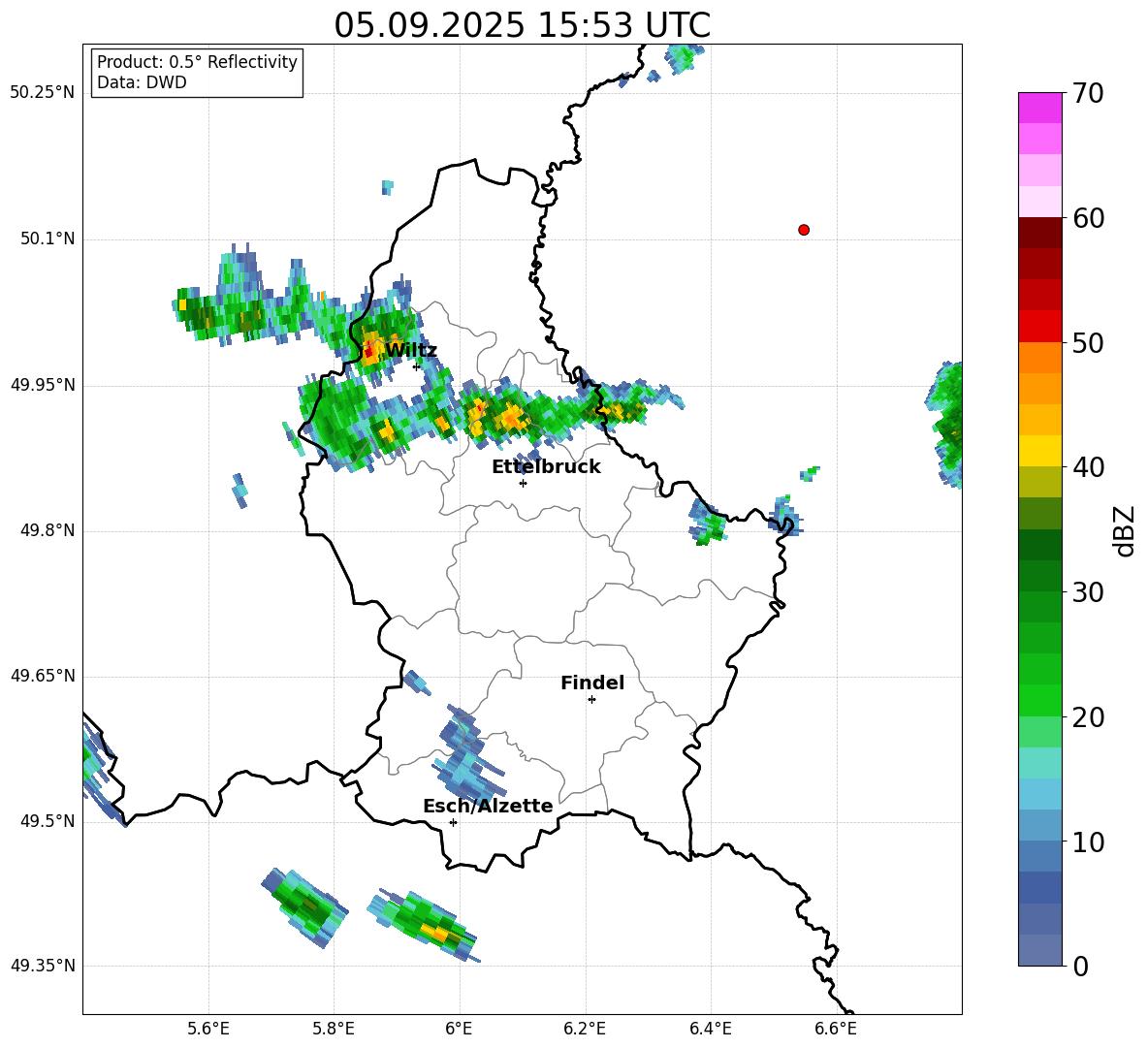
Task: Click the 49.95°N latitude label
Action: pos(42,385)
